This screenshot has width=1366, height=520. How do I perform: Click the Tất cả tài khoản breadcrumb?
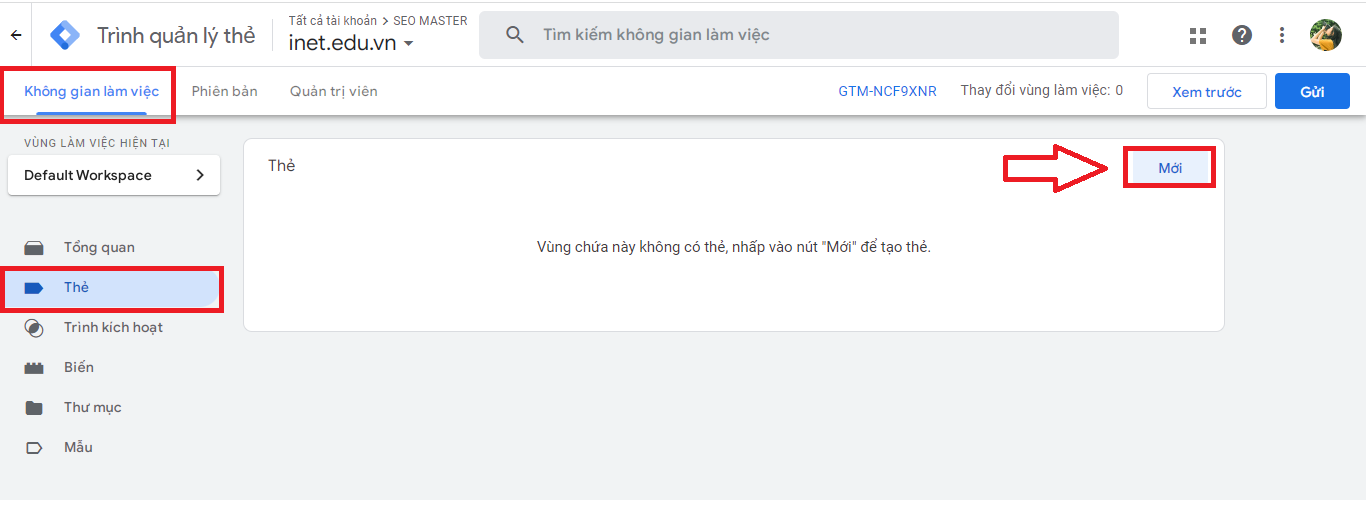coord(333,20)
